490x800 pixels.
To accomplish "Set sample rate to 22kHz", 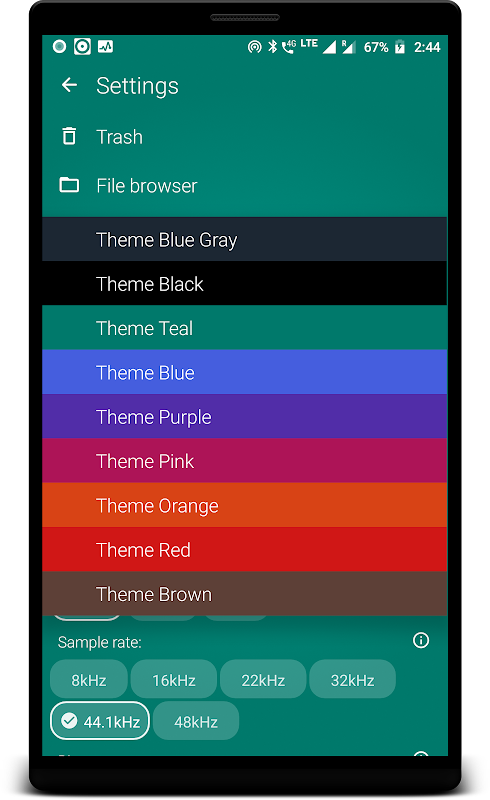I will pyautogui.click(x=263, y=679).
